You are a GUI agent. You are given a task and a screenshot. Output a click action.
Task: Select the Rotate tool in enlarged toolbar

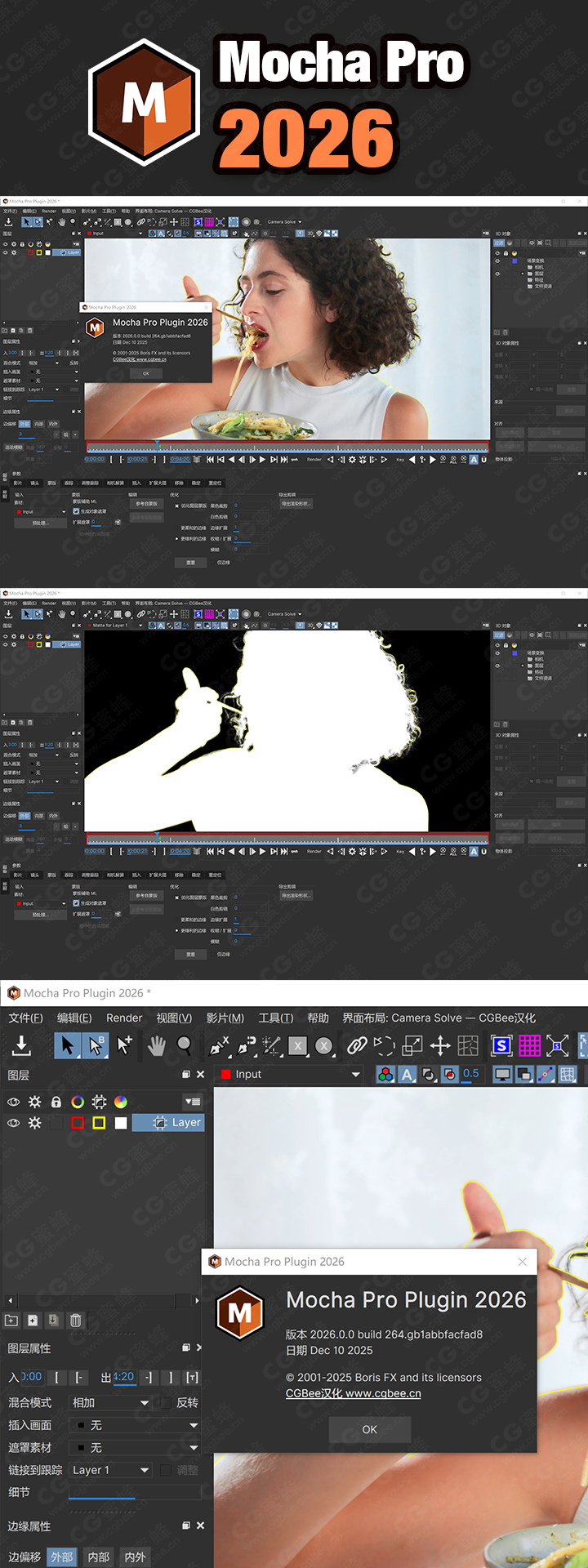[x=384, y=1045]
